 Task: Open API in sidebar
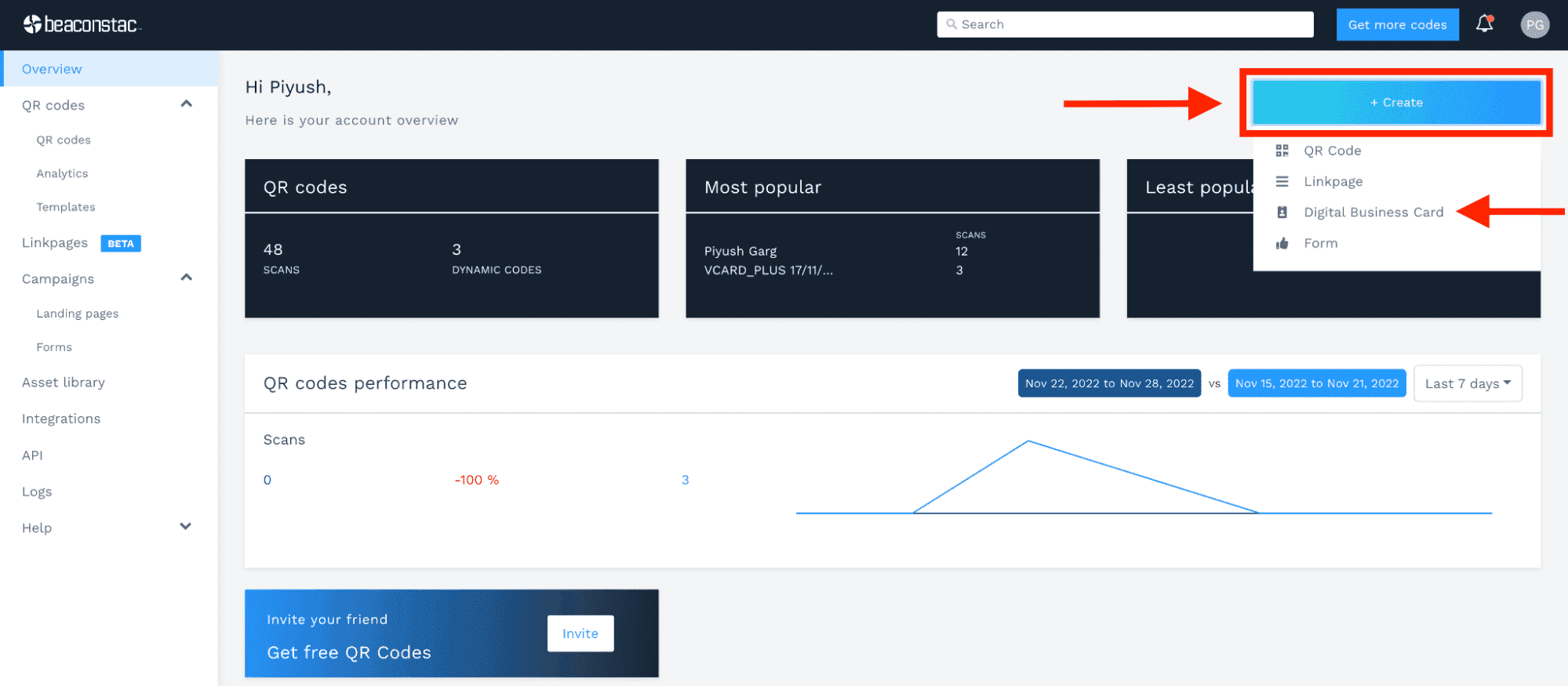(32, 456)
